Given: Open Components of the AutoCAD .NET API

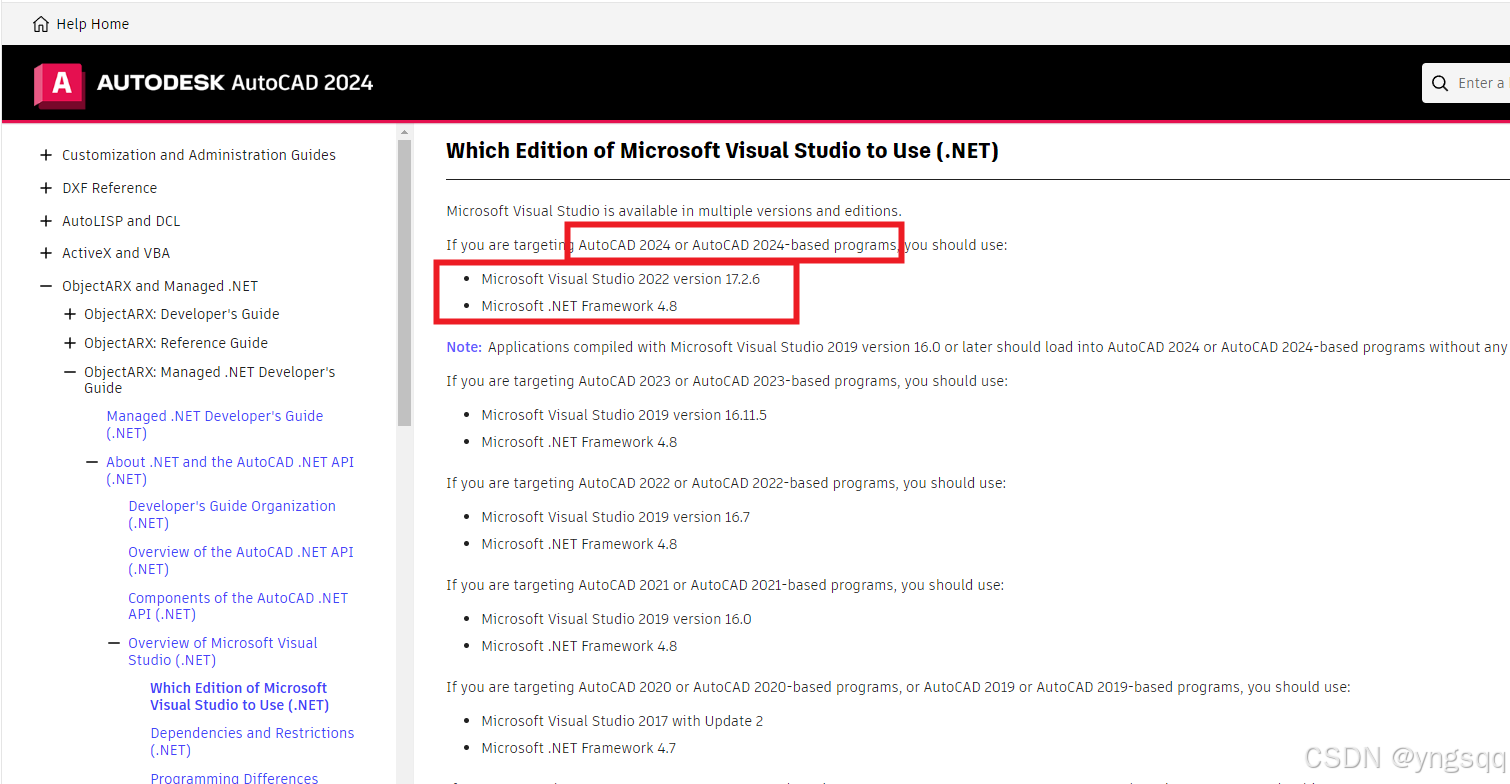Looking at the screenshot, I should point(238,606).
